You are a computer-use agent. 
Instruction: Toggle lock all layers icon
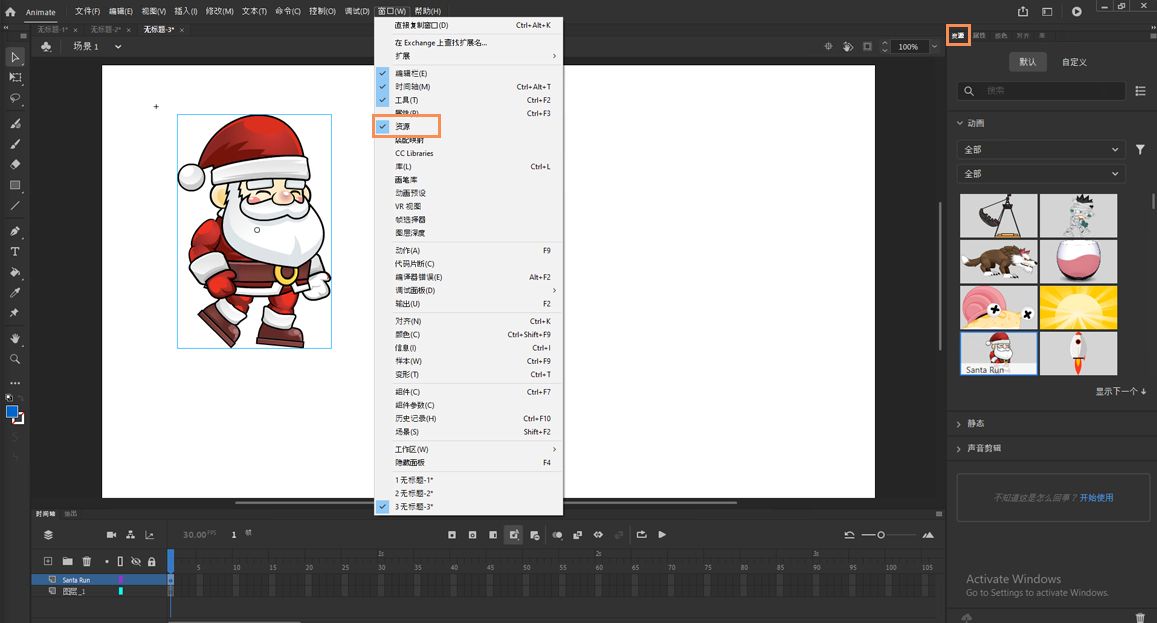click(151, 561)
